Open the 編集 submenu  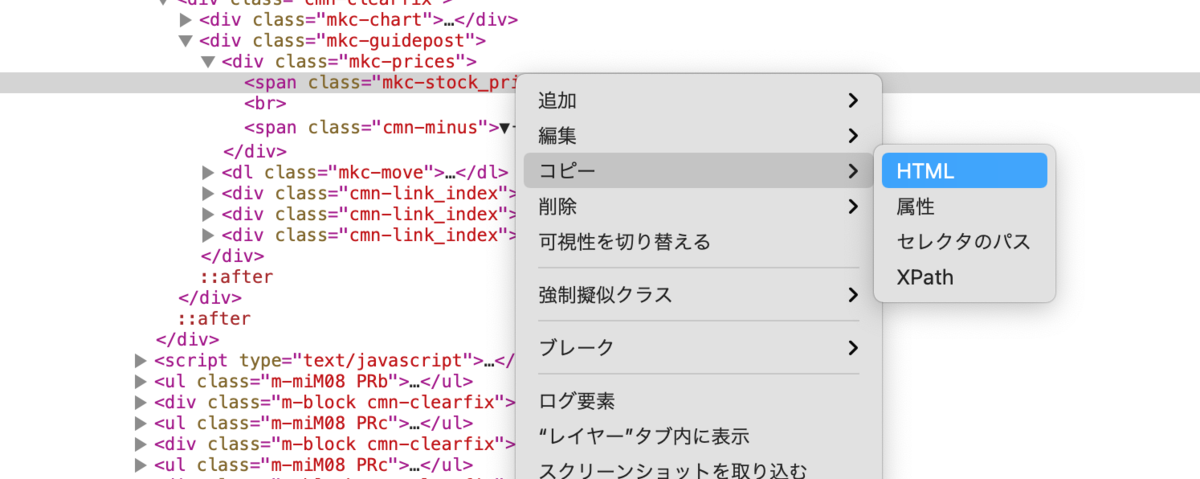tap(698, 135)
